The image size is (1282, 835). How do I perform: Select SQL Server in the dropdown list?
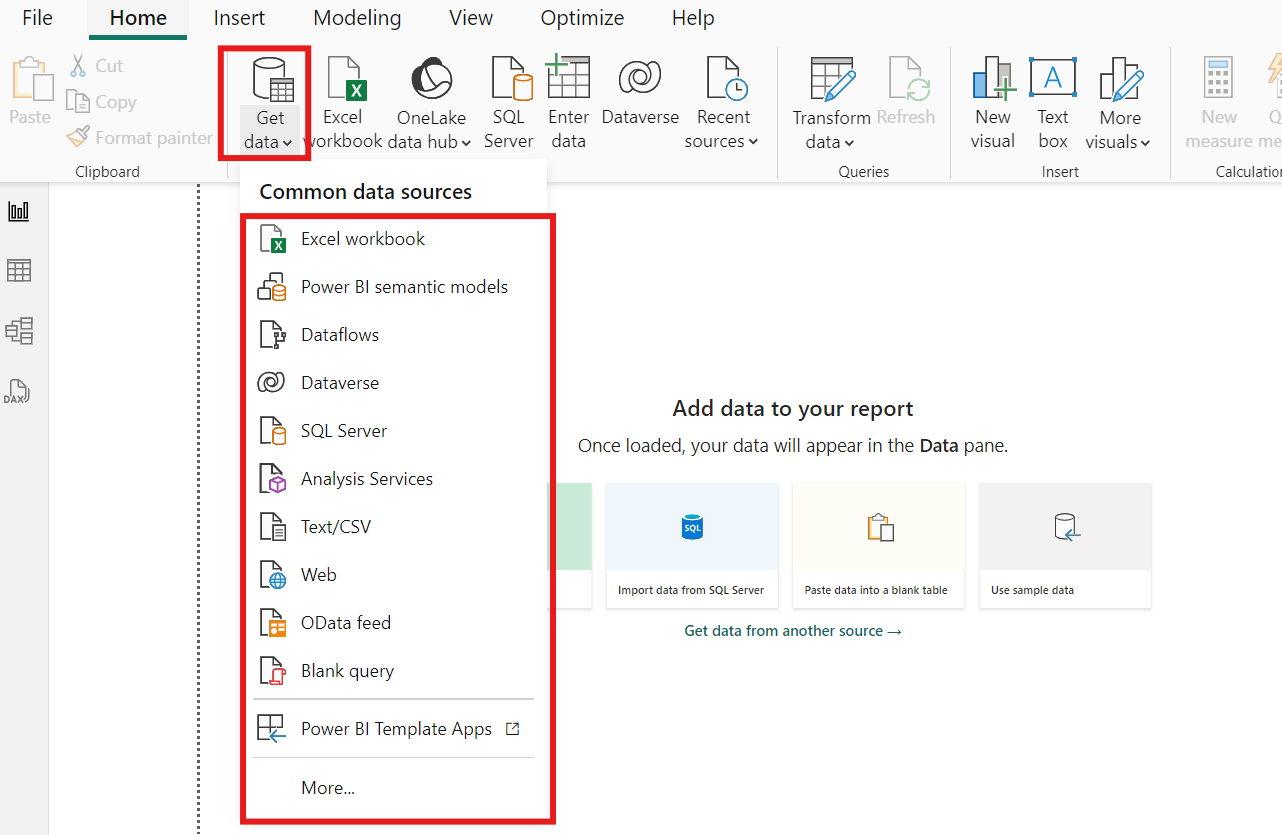[394, 431]
